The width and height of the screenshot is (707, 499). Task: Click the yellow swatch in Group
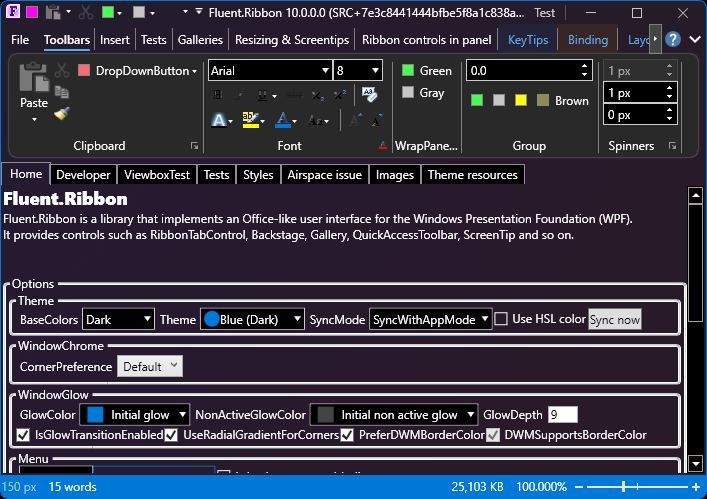pos(521,100)
